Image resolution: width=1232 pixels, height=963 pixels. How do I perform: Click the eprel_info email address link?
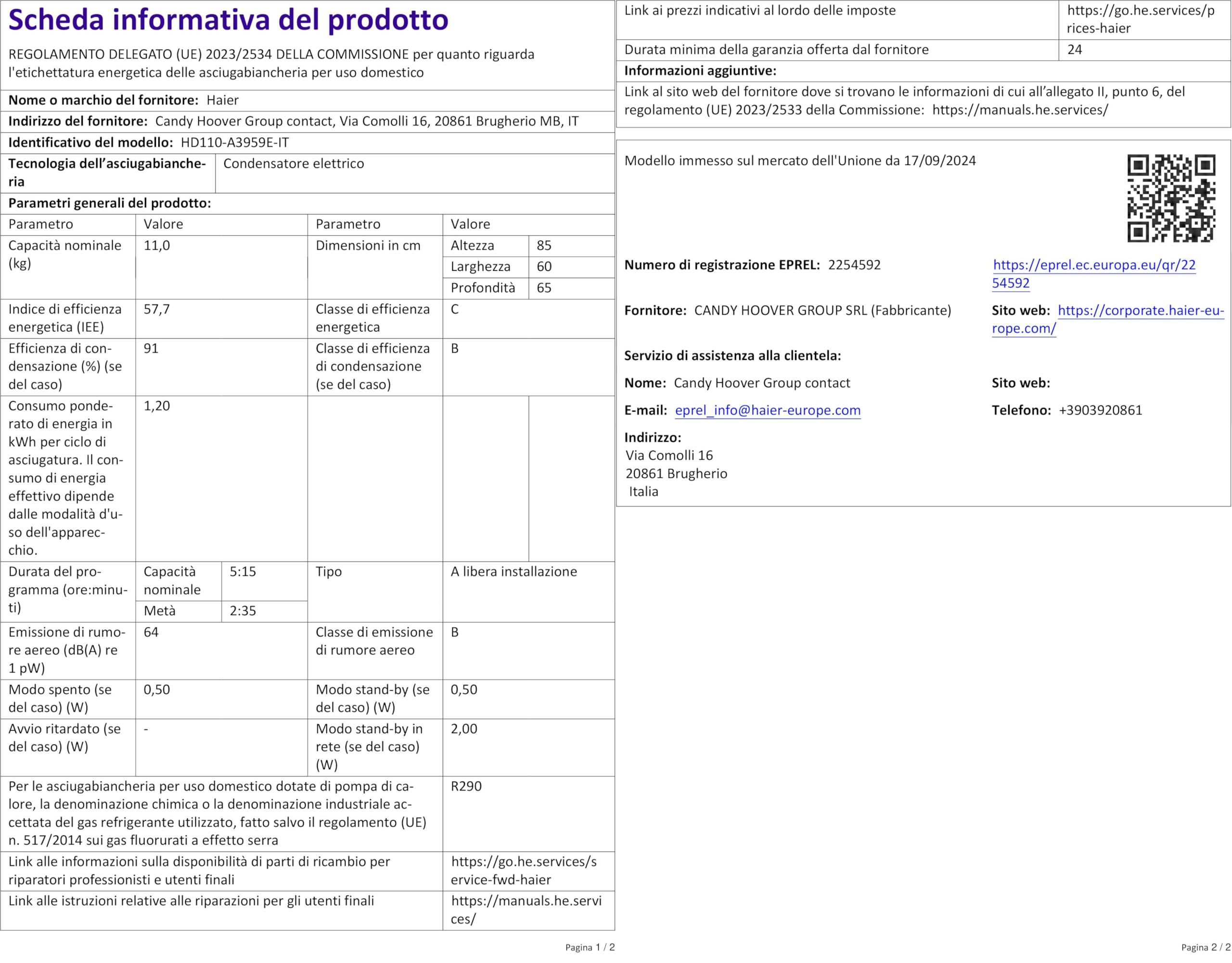click(x=767, y=410)
